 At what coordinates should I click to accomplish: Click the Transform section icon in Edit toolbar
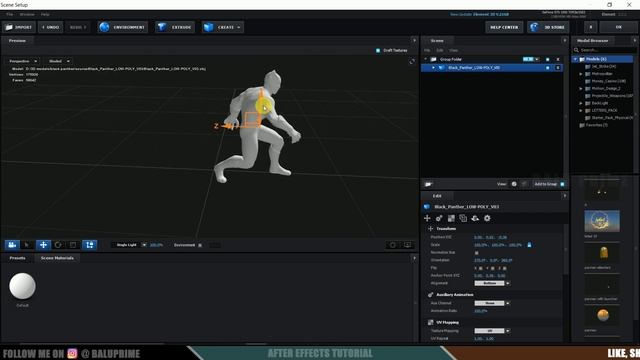tap(427, 218)
